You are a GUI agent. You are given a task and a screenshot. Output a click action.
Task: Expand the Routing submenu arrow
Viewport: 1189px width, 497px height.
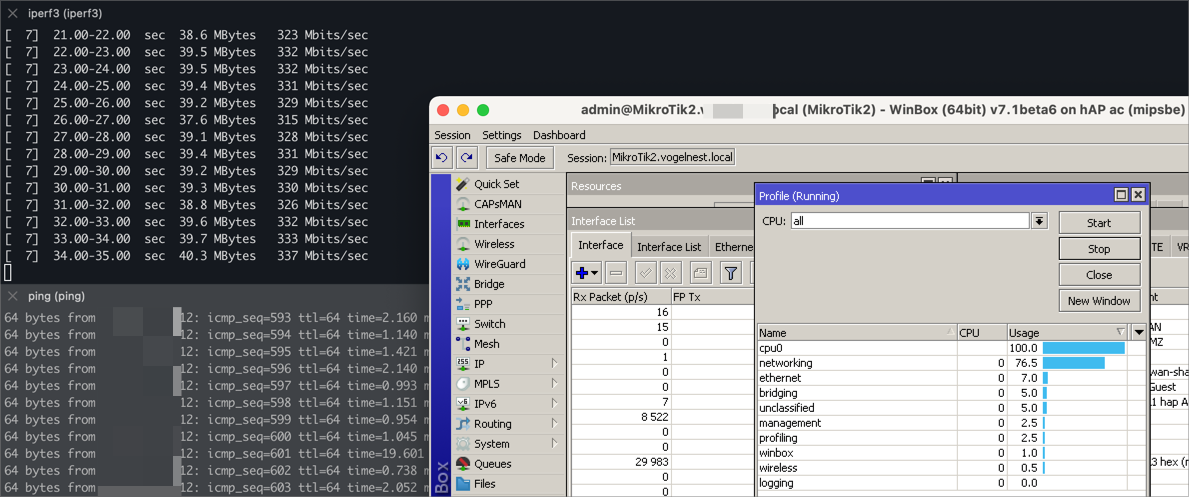pos(555,423)
